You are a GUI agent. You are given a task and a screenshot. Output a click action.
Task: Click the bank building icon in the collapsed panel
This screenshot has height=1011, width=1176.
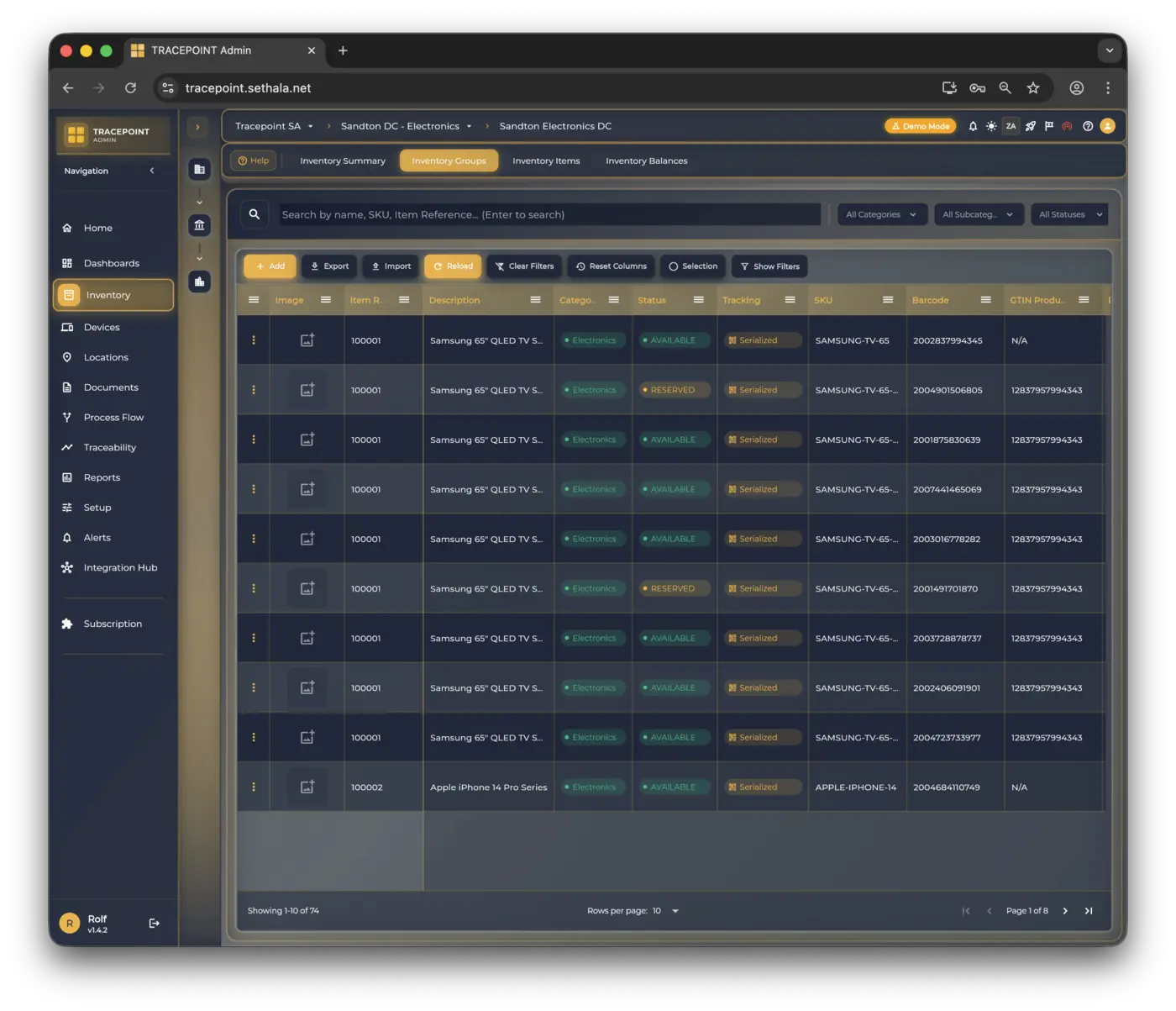pyautogui.click(x=199, y=224)
